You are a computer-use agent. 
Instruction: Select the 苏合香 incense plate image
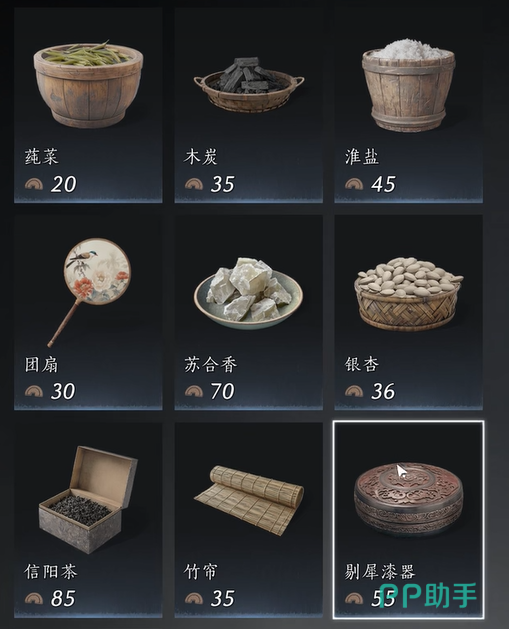(249, 293)
